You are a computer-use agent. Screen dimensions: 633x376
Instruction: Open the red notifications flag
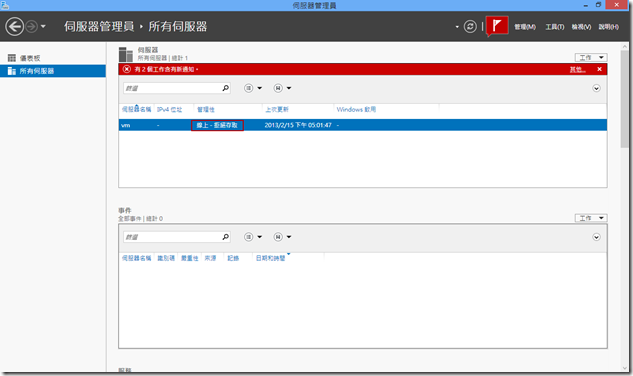[x=497, y=26]
